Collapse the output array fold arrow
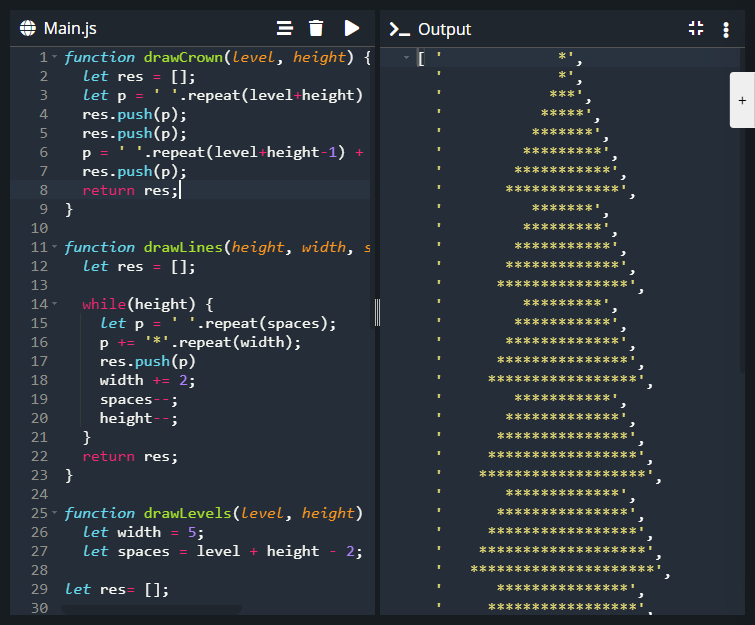The height and width of the screenshot is (625, 755). pos(406,57)
